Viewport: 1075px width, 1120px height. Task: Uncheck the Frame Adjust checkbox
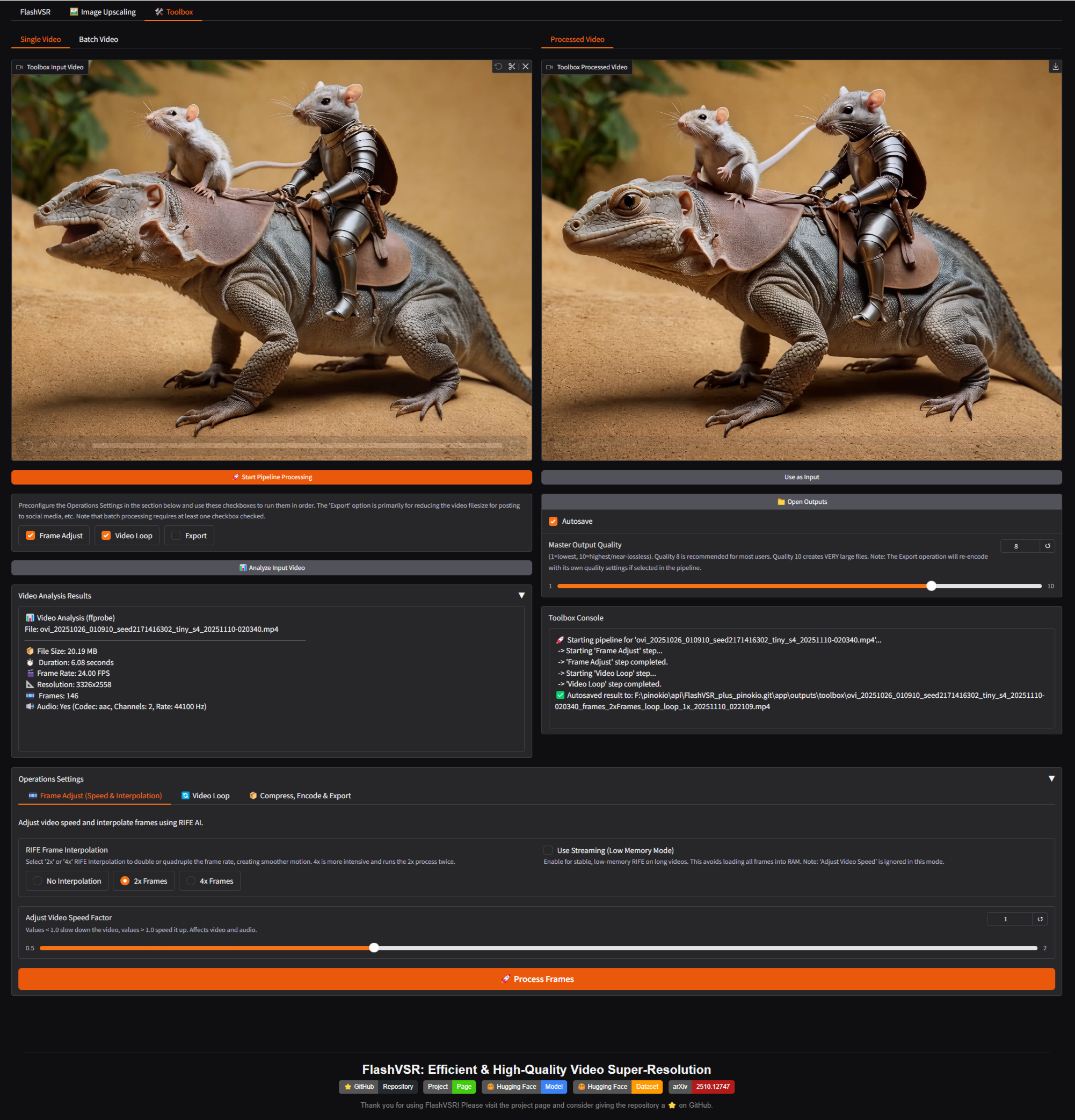pyautogui.click(x=31, y=536)
